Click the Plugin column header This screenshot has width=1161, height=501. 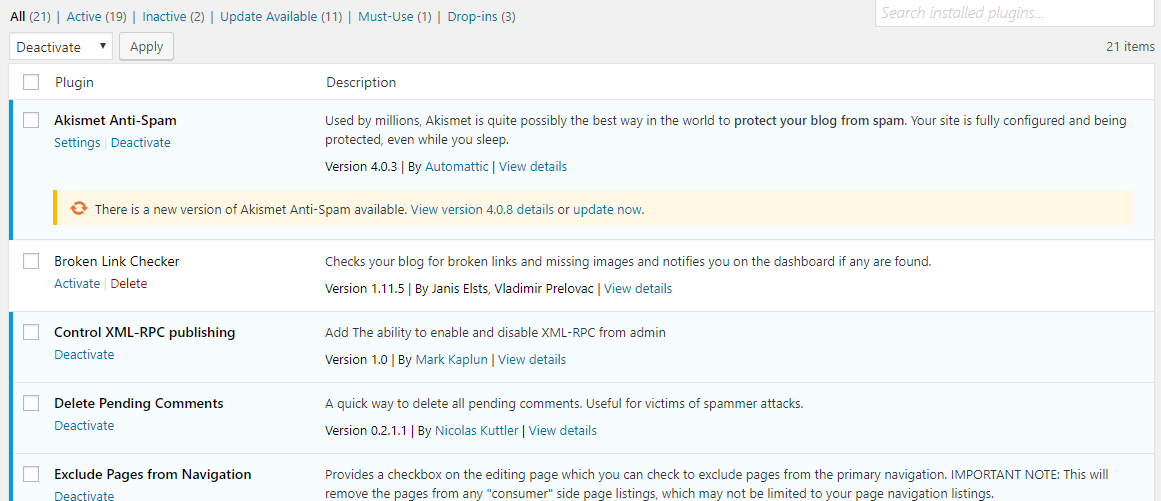coord(74,82)
